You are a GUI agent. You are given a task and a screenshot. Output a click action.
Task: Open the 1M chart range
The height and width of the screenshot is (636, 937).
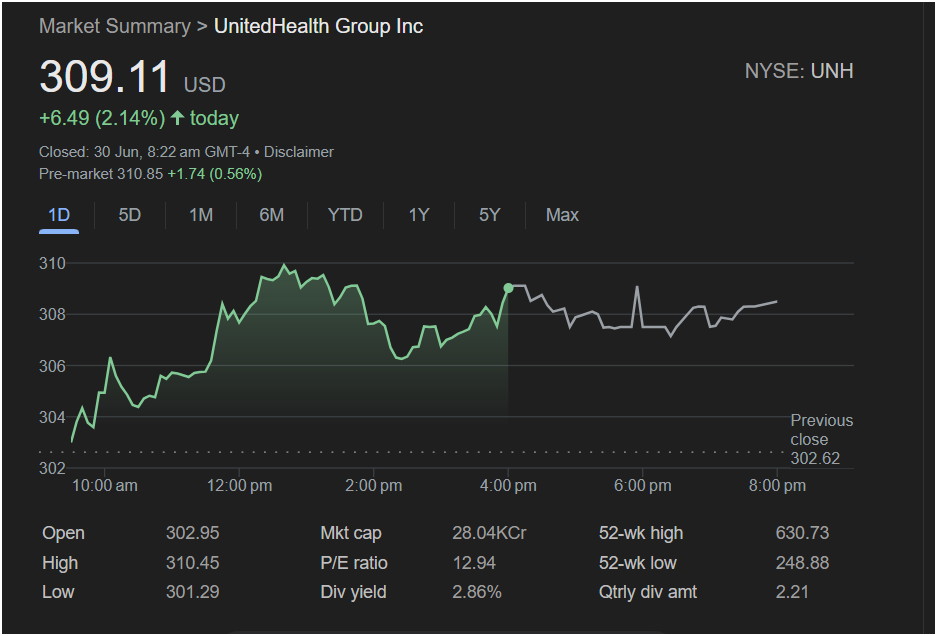[x=201, y=215]
